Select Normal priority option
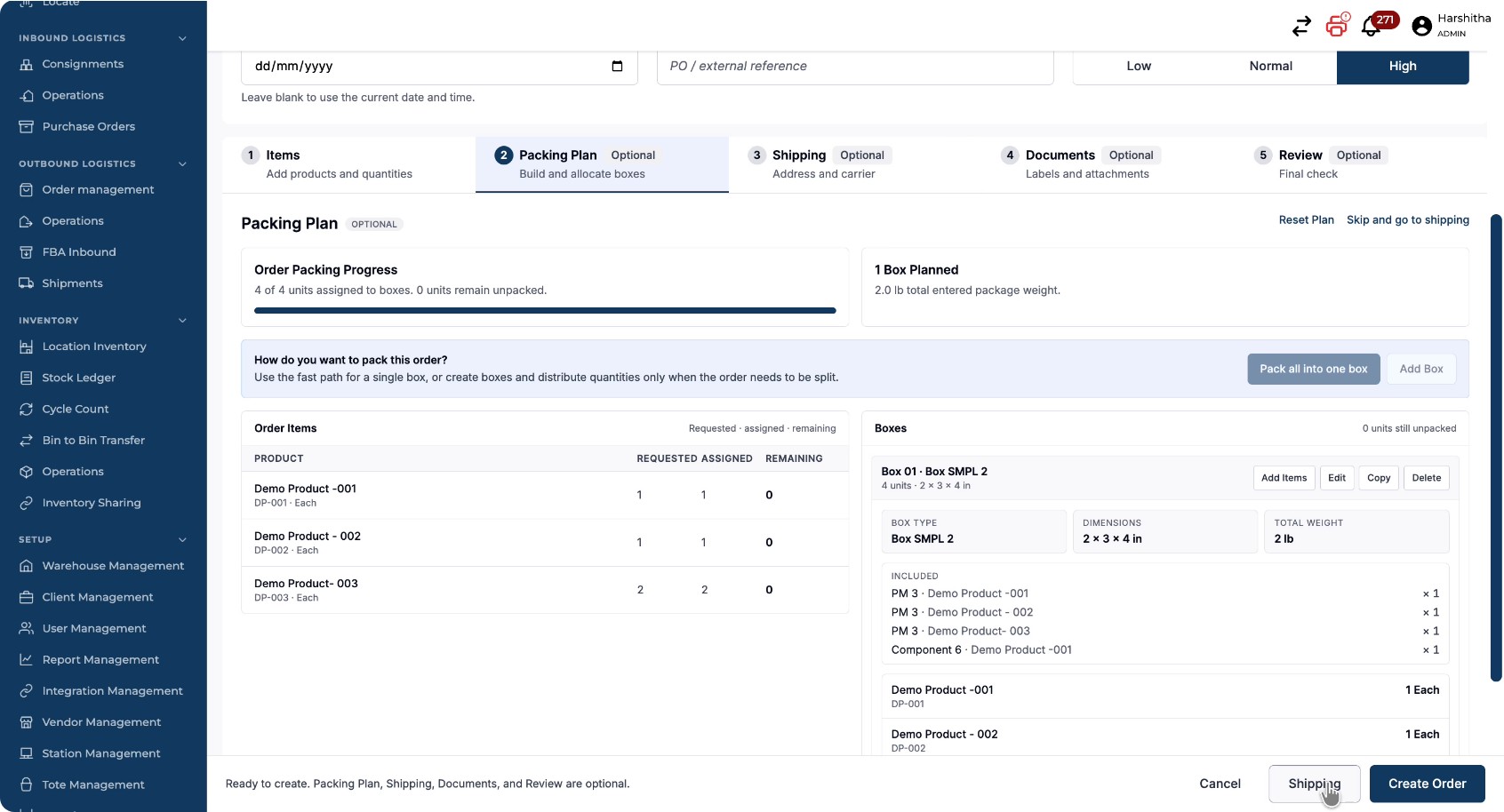The height and width of the screenshot is (812, 1504). 1270,67
